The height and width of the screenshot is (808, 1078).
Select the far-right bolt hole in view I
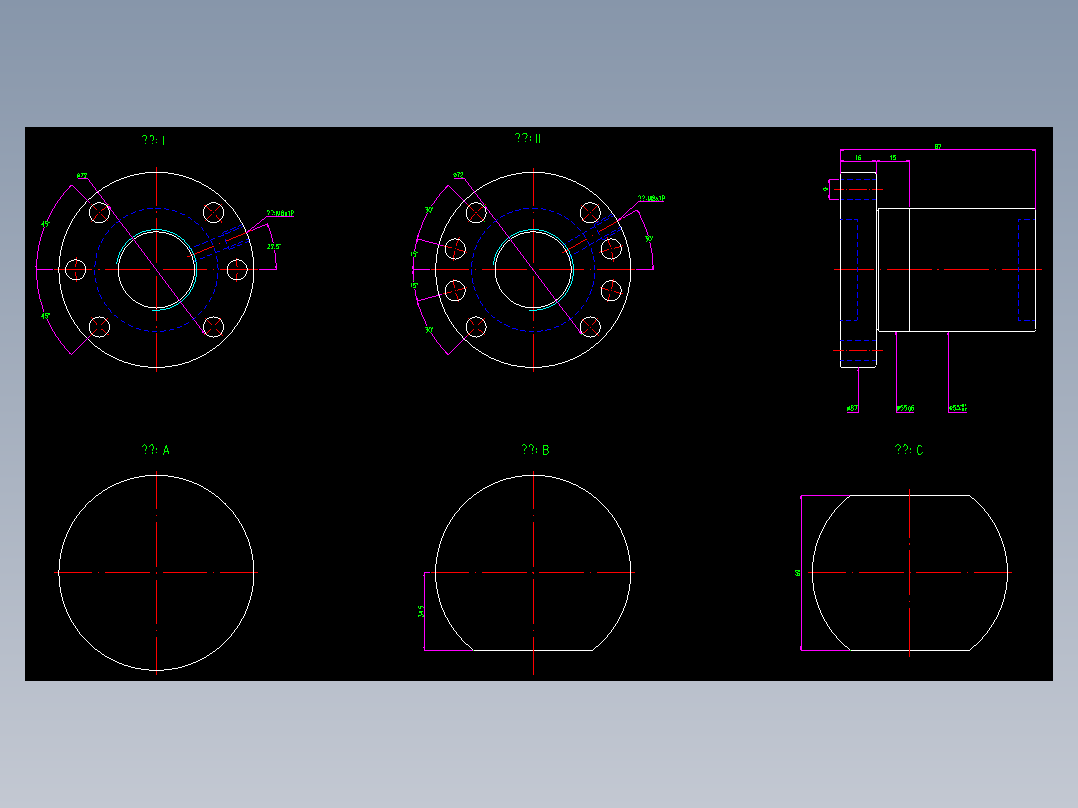[237, 270]
